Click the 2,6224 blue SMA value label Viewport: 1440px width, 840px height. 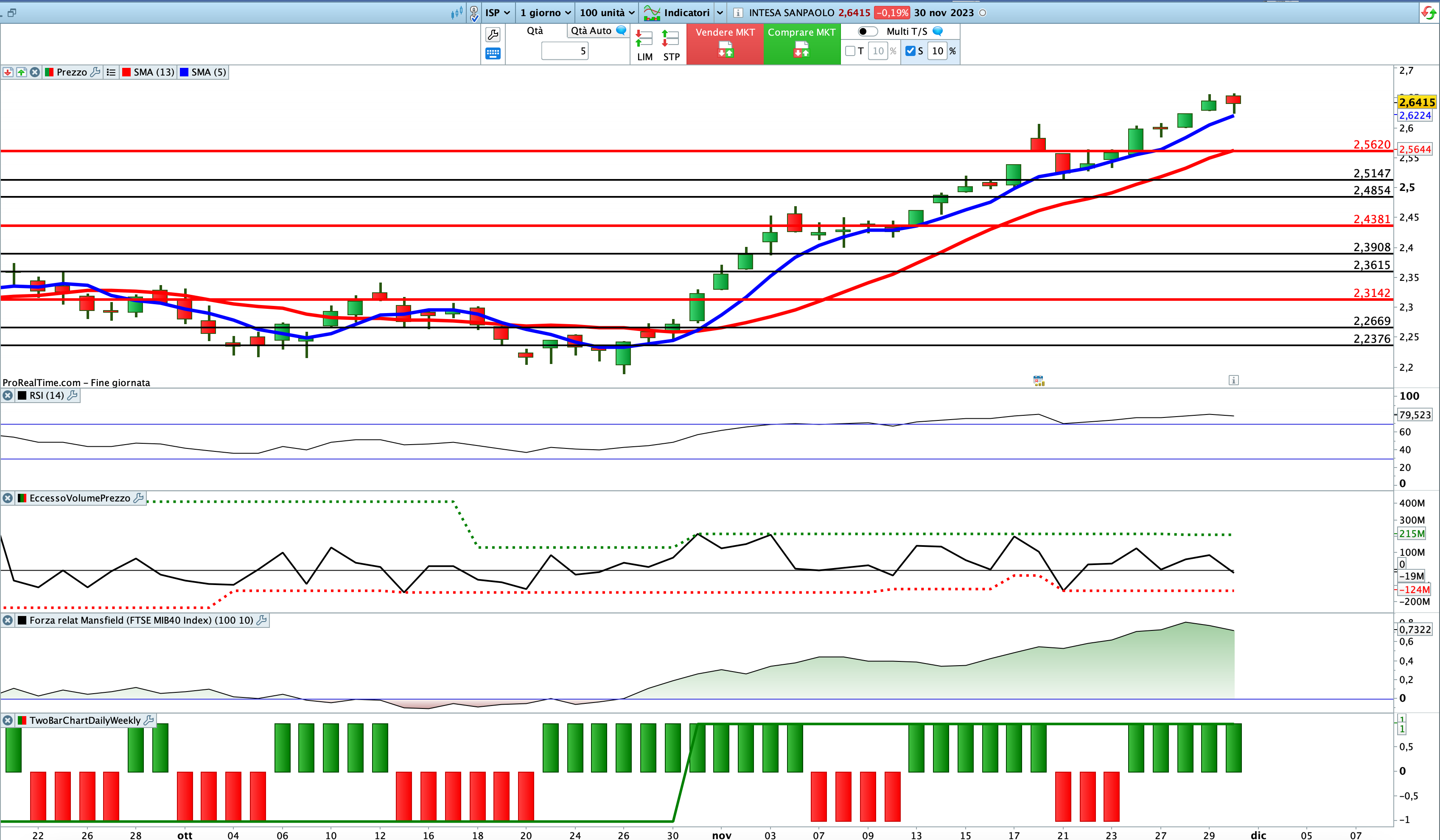point(1415,115)
